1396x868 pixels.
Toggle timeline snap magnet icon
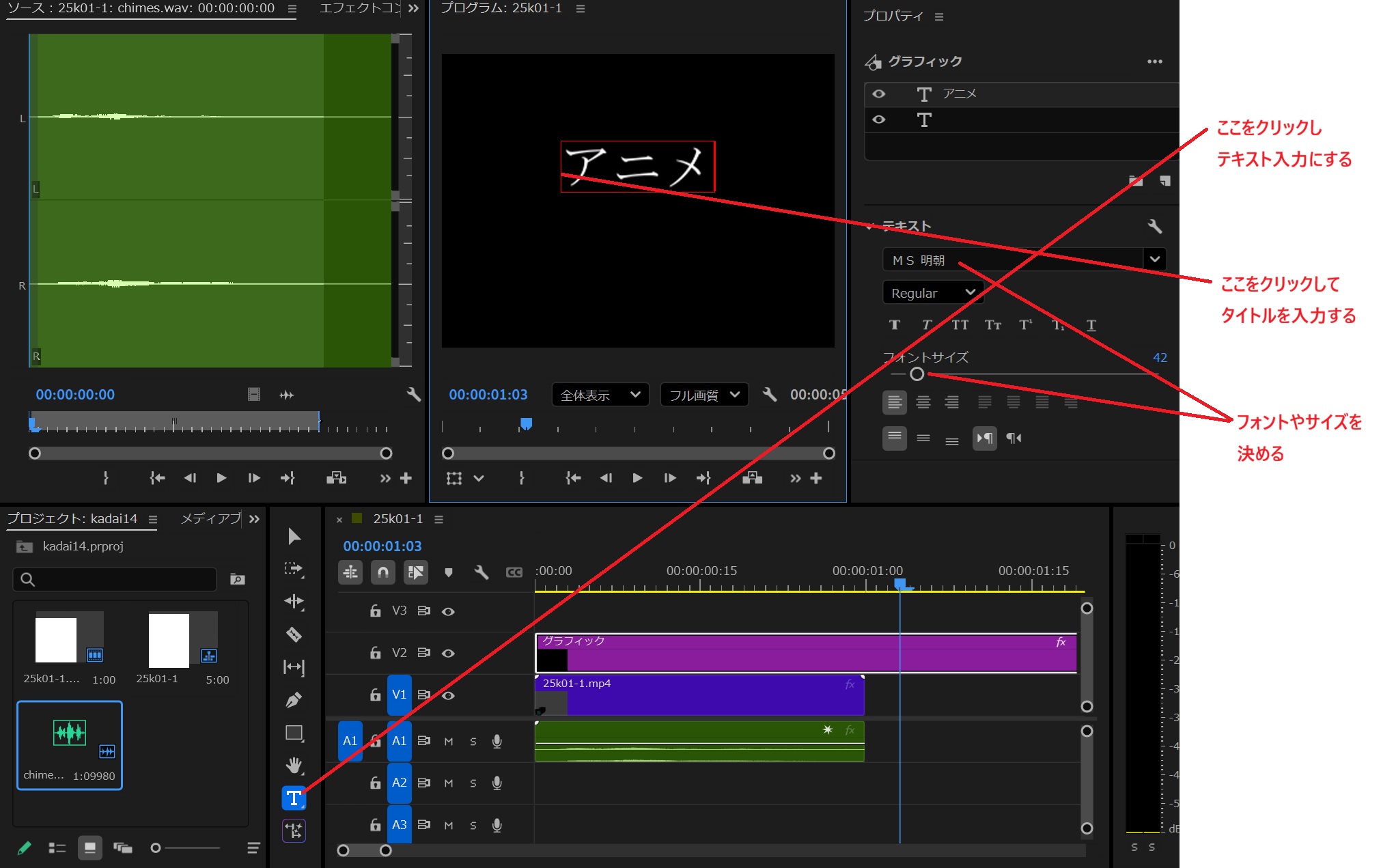(383, 572)
